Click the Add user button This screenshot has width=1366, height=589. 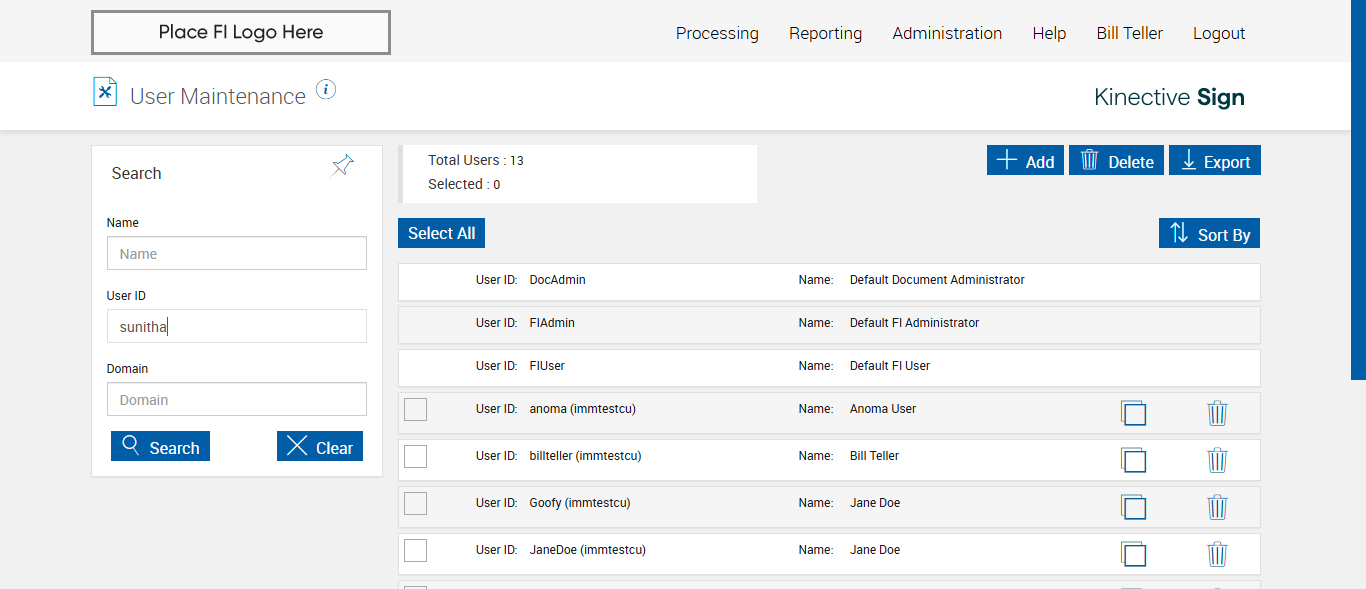click(1025, 161)
